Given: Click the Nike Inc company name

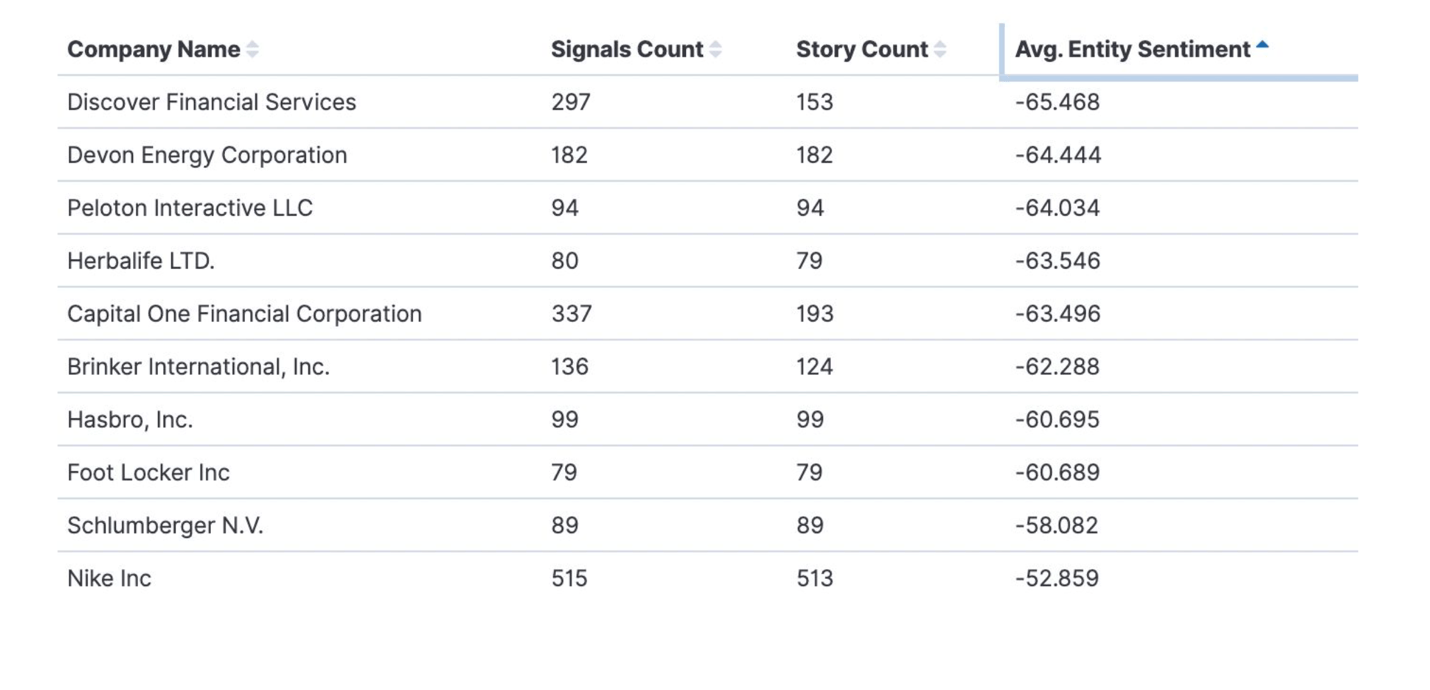Looking at the screenshot, I should coord(109,579).
